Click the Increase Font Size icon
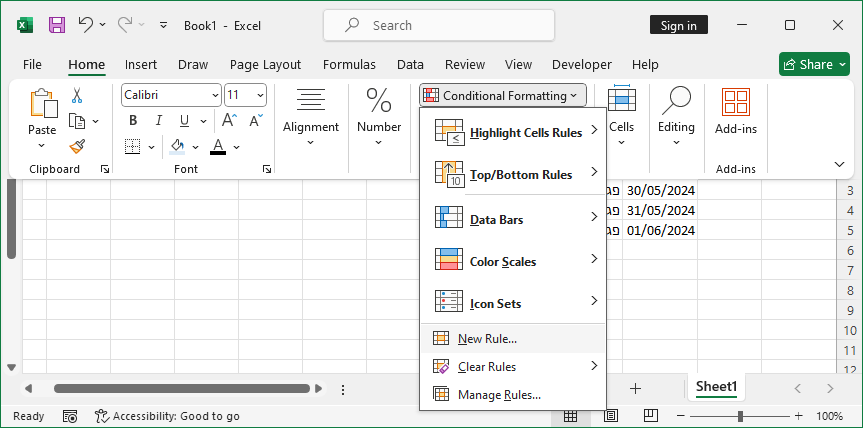The image size is (863, 428). click(x=229, y=120)
